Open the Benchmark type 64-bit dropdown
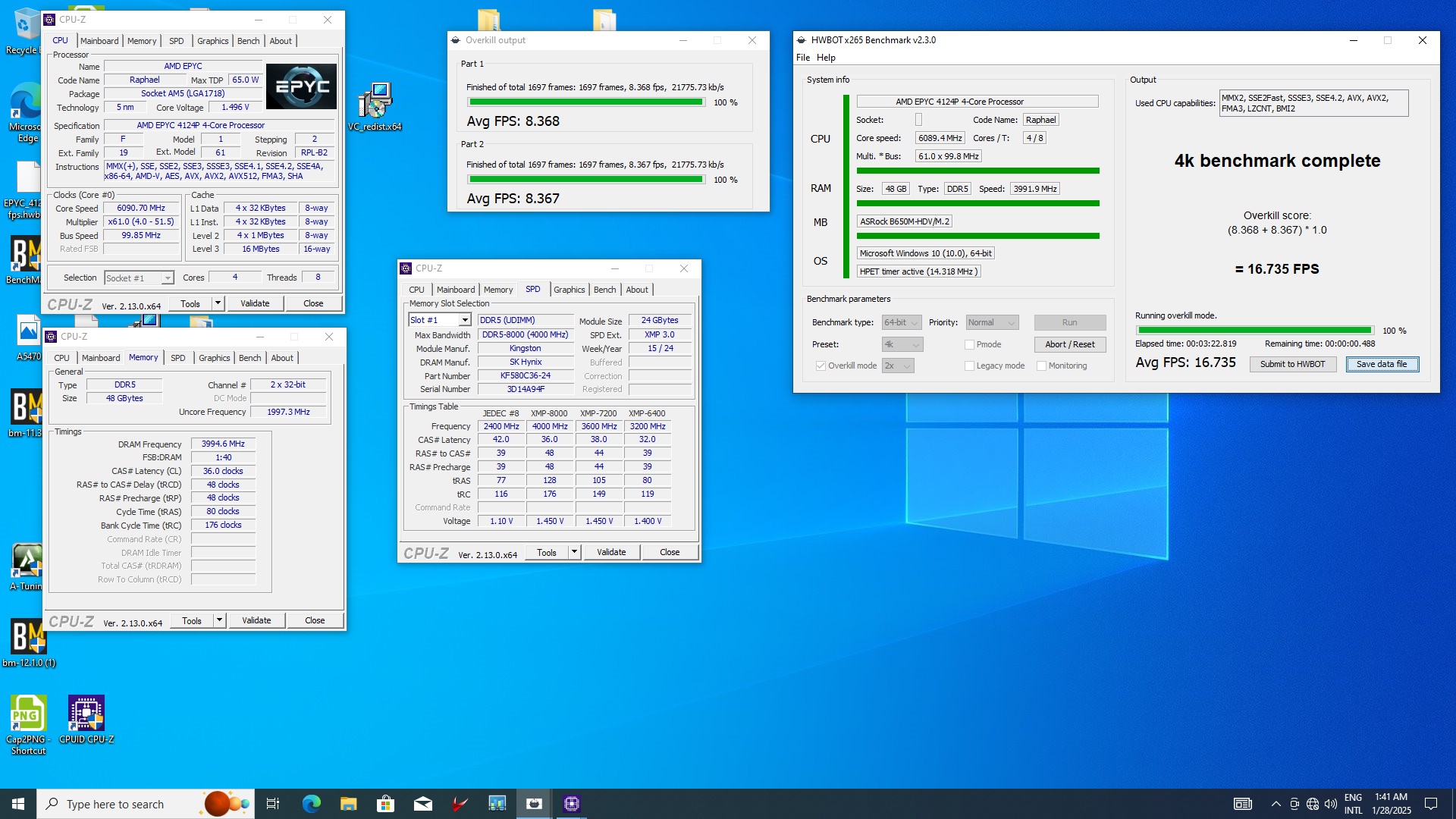 (x=902, y=322)
